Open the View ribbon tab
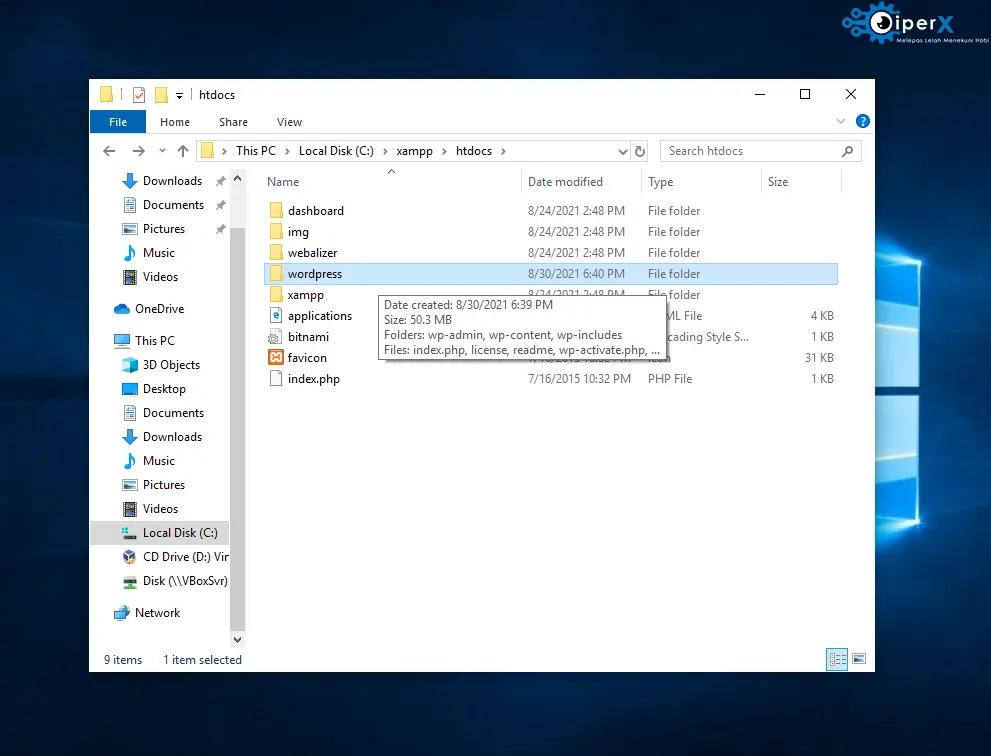The image size is (991, 756). 289,122
